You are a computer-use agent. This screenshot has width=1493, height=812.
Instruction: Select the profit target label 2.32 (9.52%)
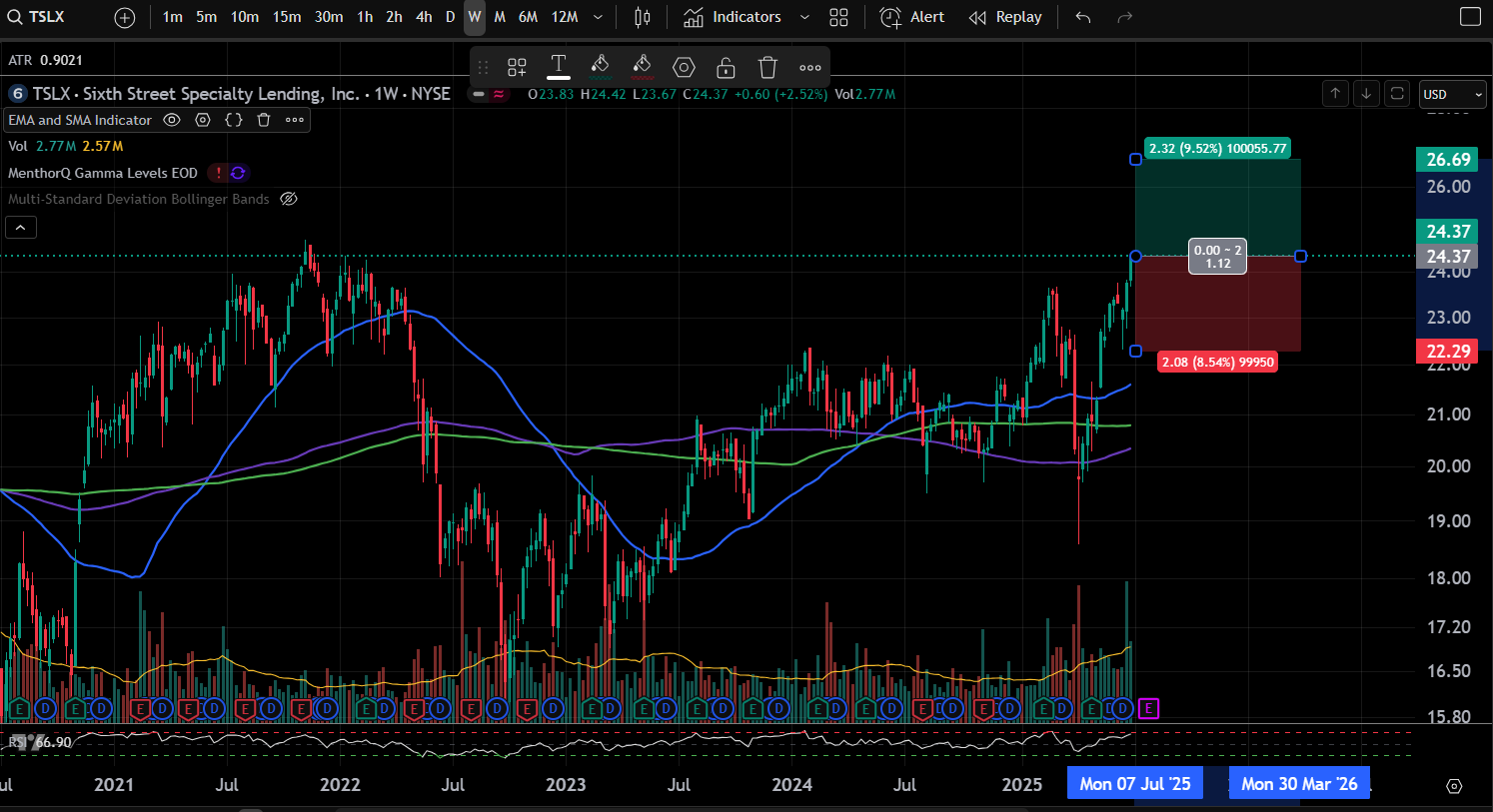point(1217,149)
